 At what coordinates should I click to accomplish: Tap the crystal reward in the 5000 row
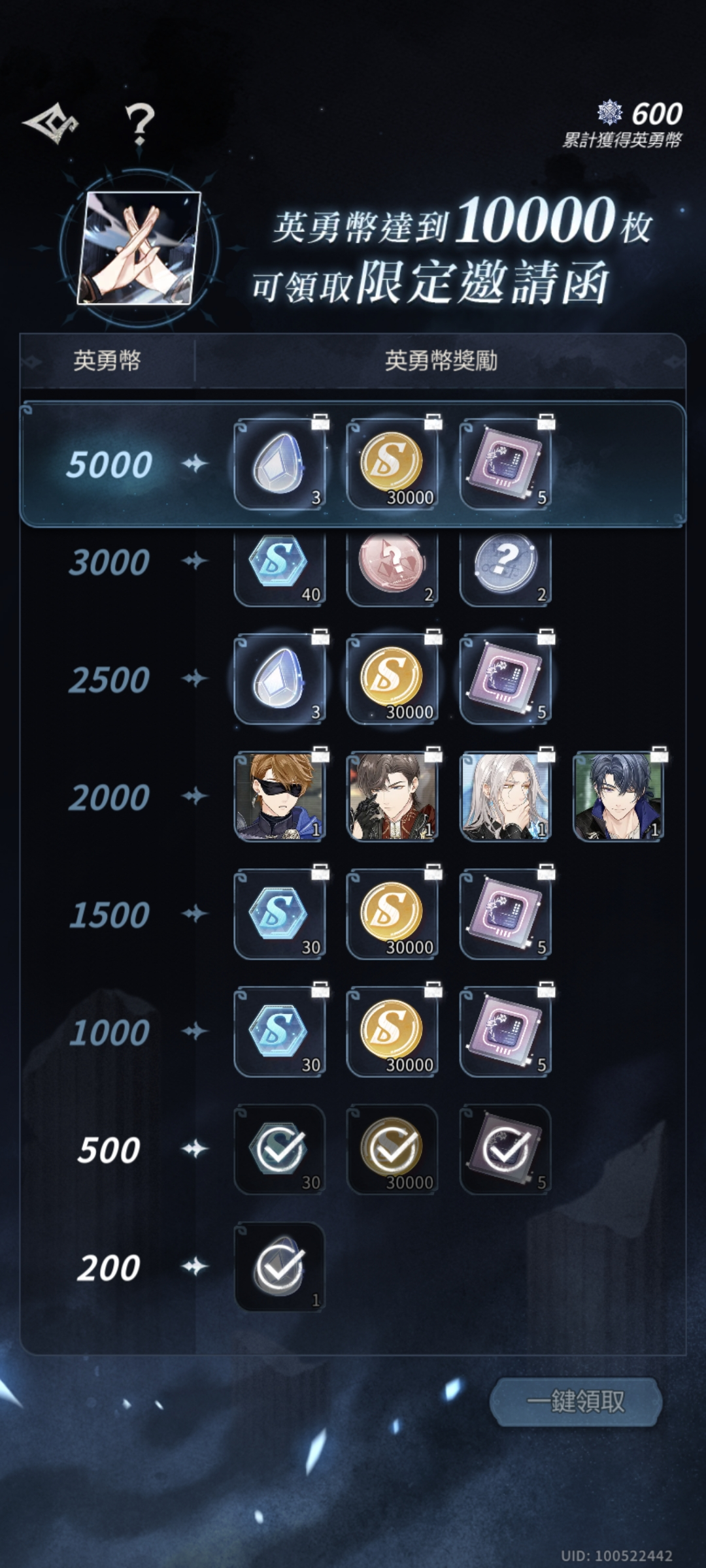280,464
